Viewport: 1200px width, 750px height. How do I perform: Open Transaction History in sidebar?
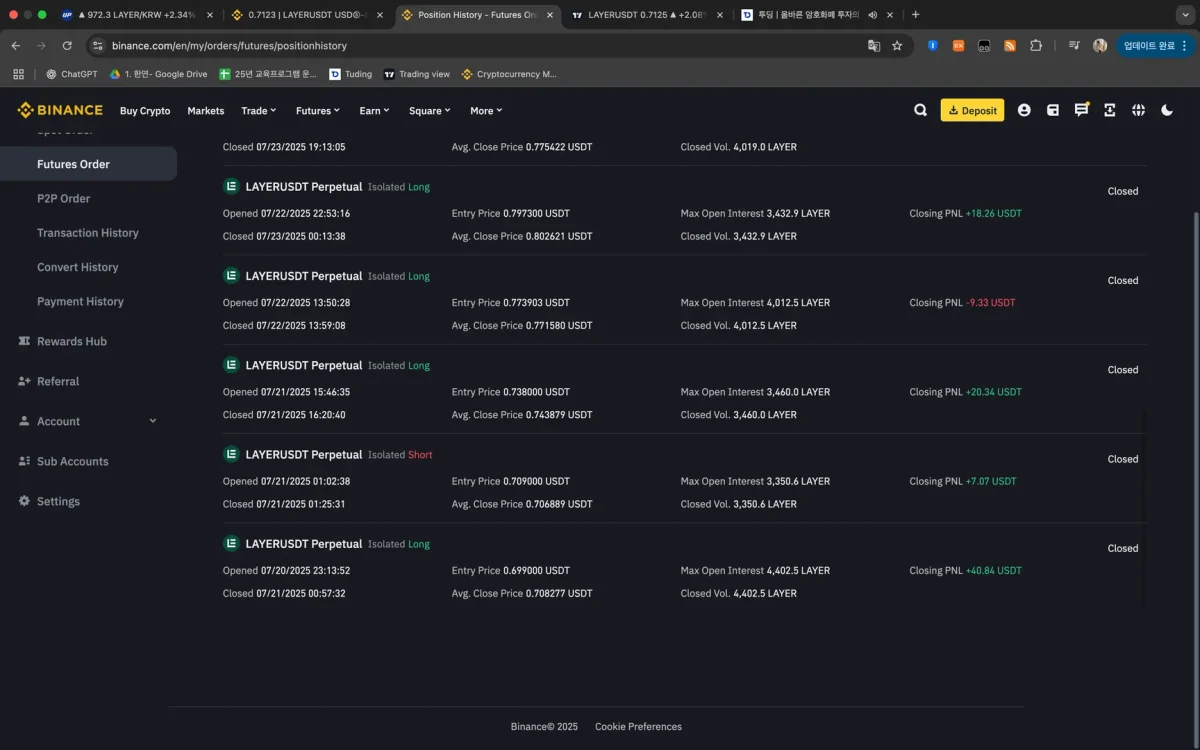88,233
